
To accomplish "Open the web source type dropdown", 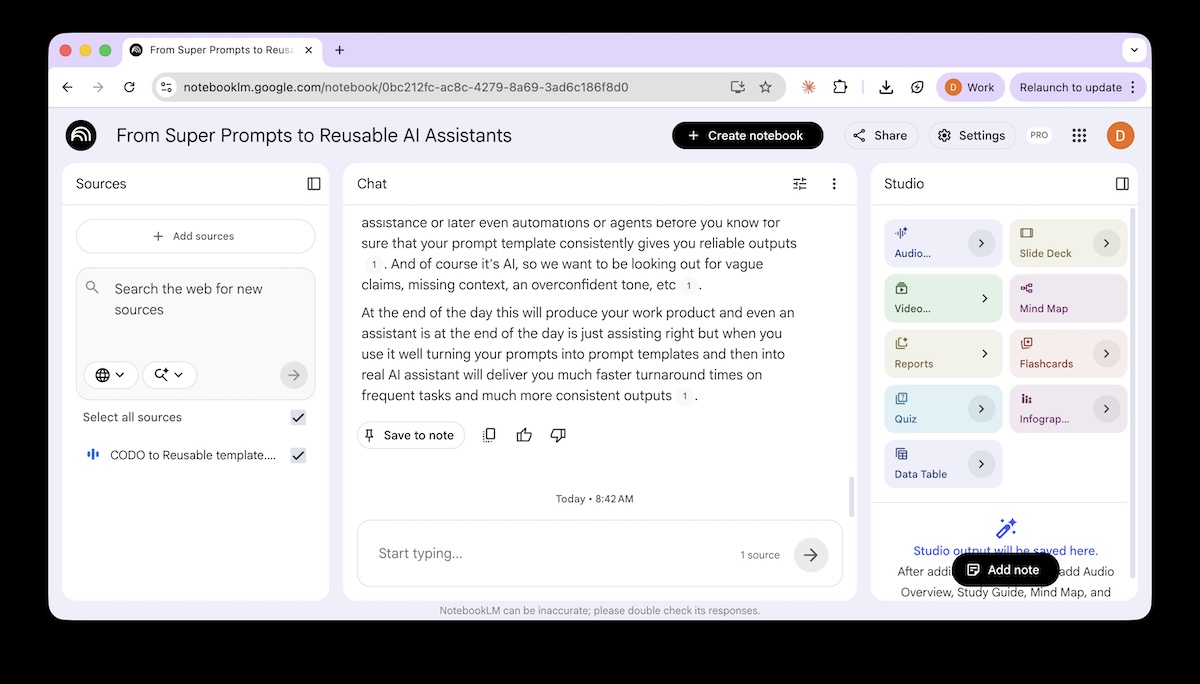I will tap(110, 375).
